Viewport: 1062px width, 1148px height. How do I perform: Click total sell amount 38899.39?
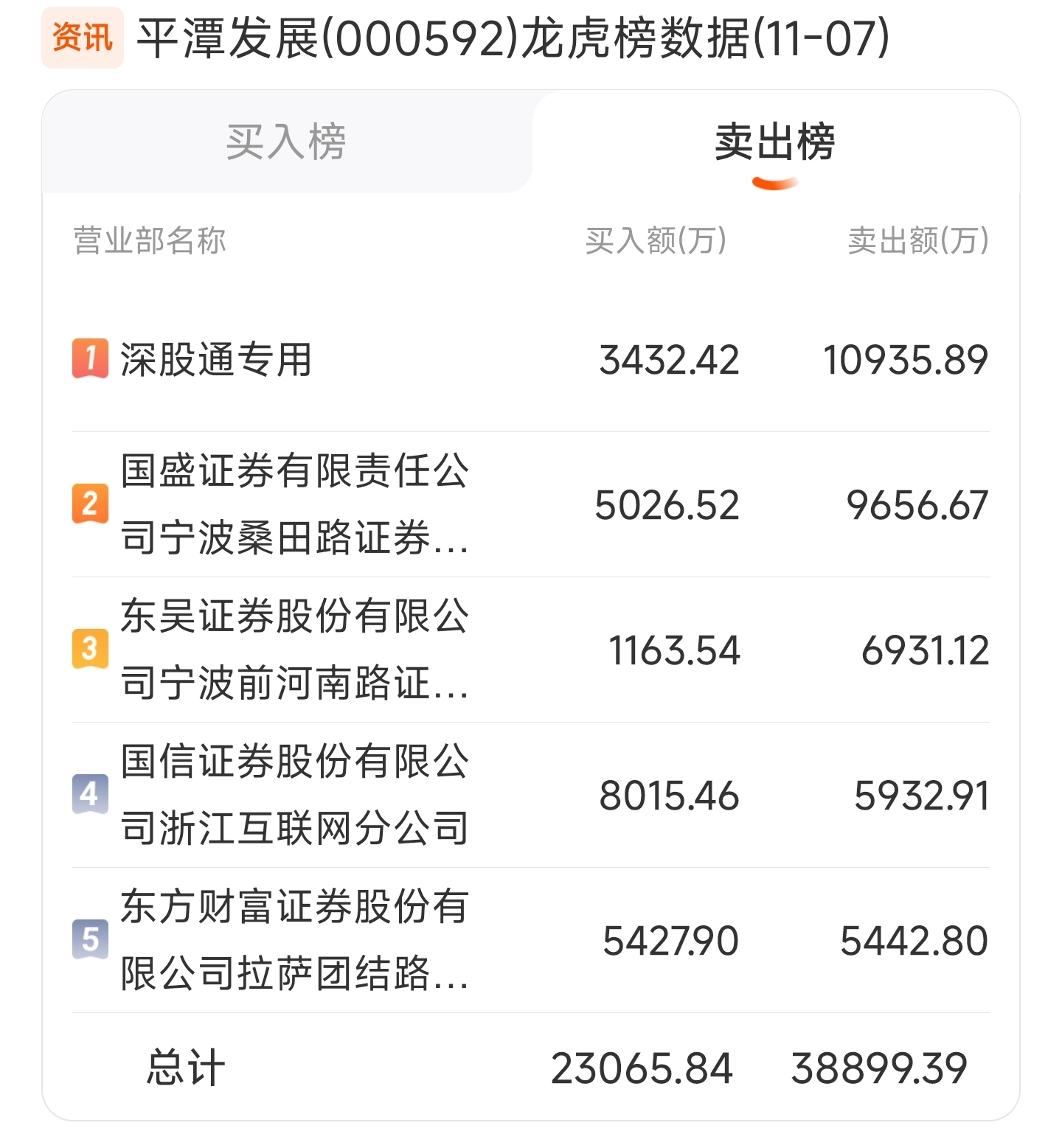[x=879, y=1068]
